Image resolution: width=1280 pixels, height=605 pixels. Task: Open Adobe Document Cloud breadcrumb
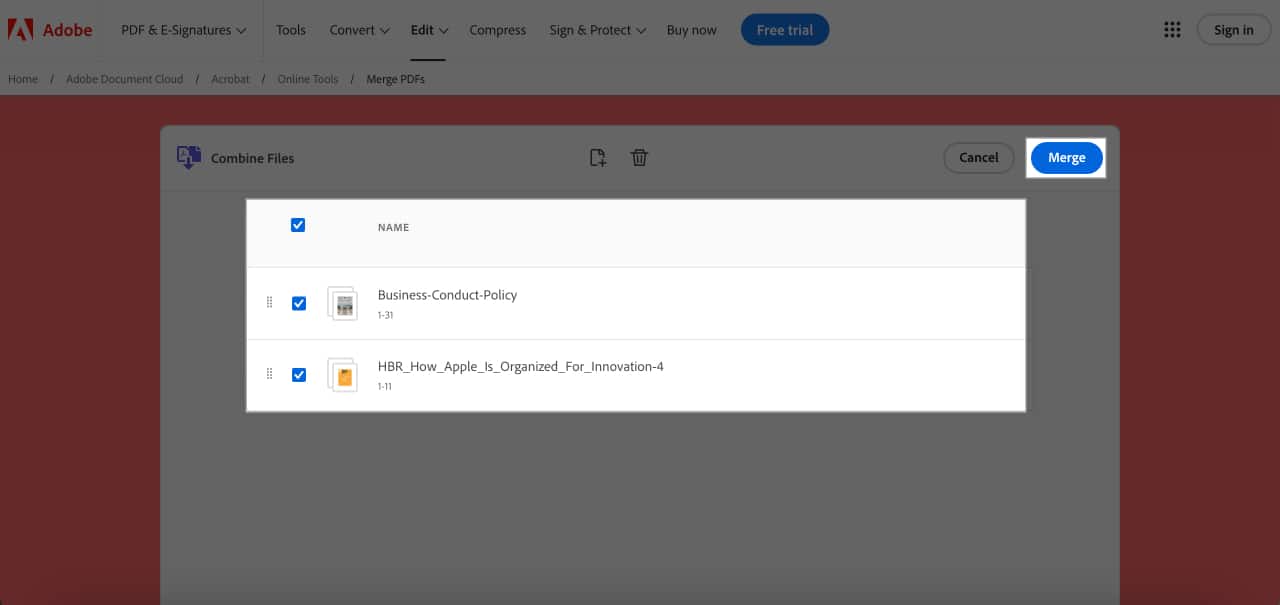(125, 79)
